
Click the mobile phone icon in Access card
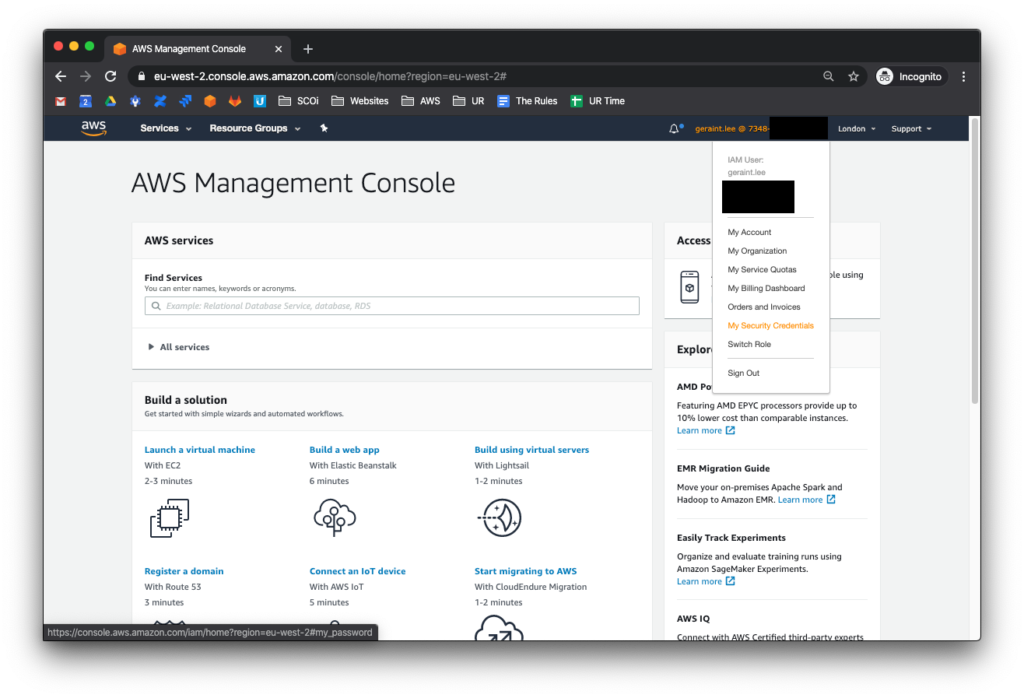coord(690,287)
